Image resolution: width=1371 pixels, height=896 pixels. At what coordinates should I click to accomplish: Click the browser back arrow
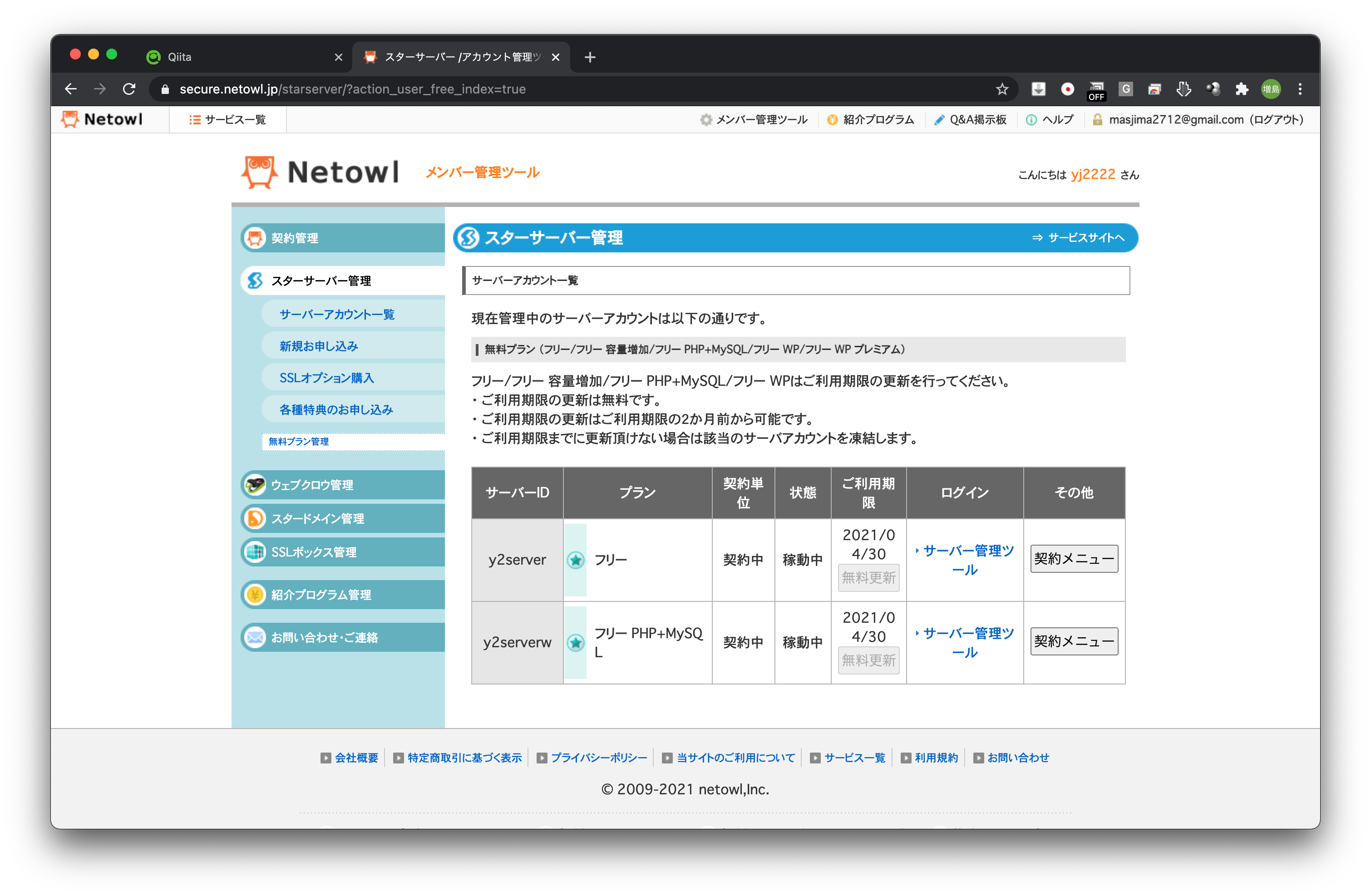71,89
